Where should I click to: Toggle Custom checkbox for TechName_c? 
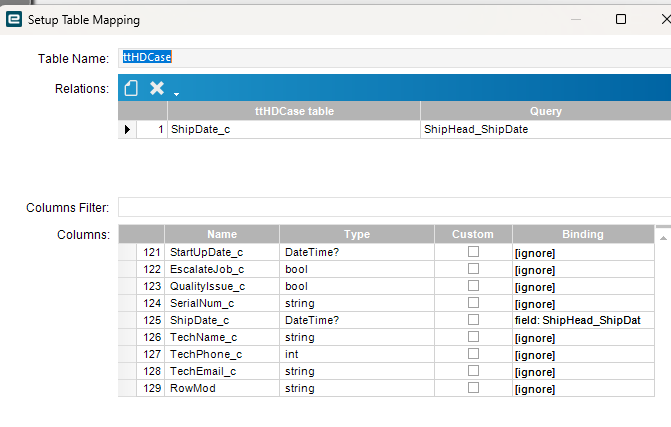[x=473, y=337]
